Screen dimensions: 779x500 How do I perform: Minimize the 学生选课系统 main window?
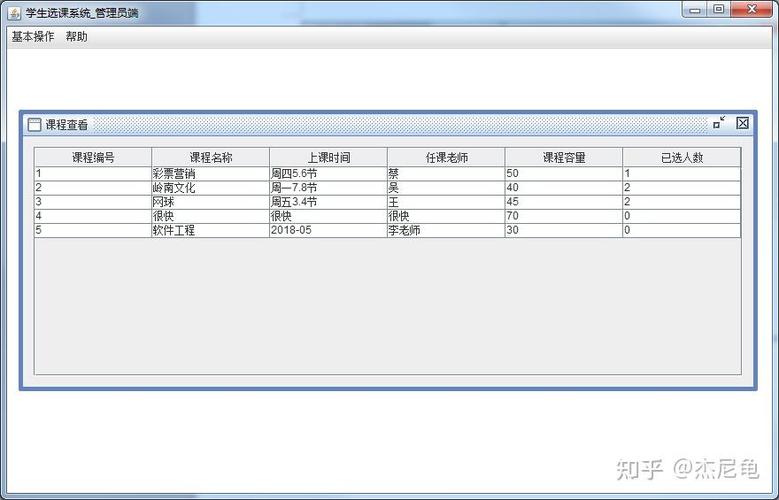[695, 9]
